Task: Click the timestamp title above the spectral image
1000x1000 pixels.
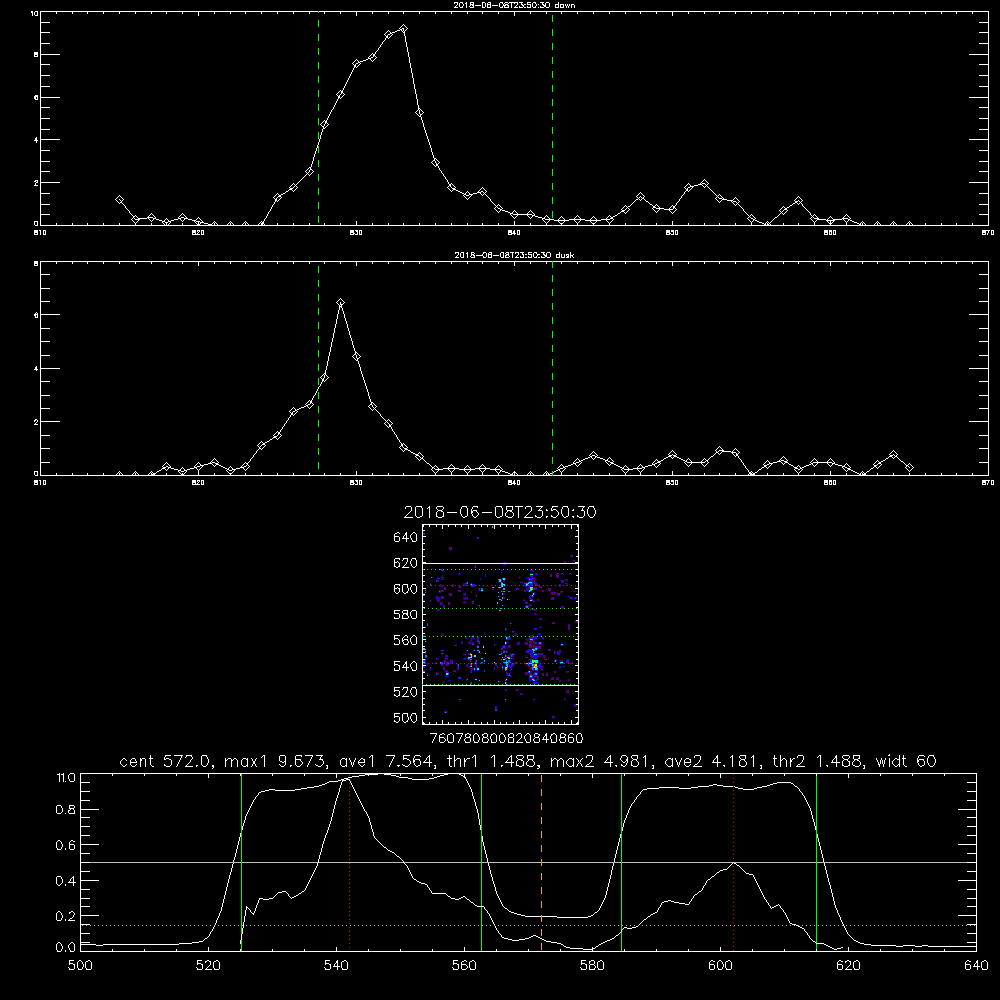Action: (x=500, y=512)
